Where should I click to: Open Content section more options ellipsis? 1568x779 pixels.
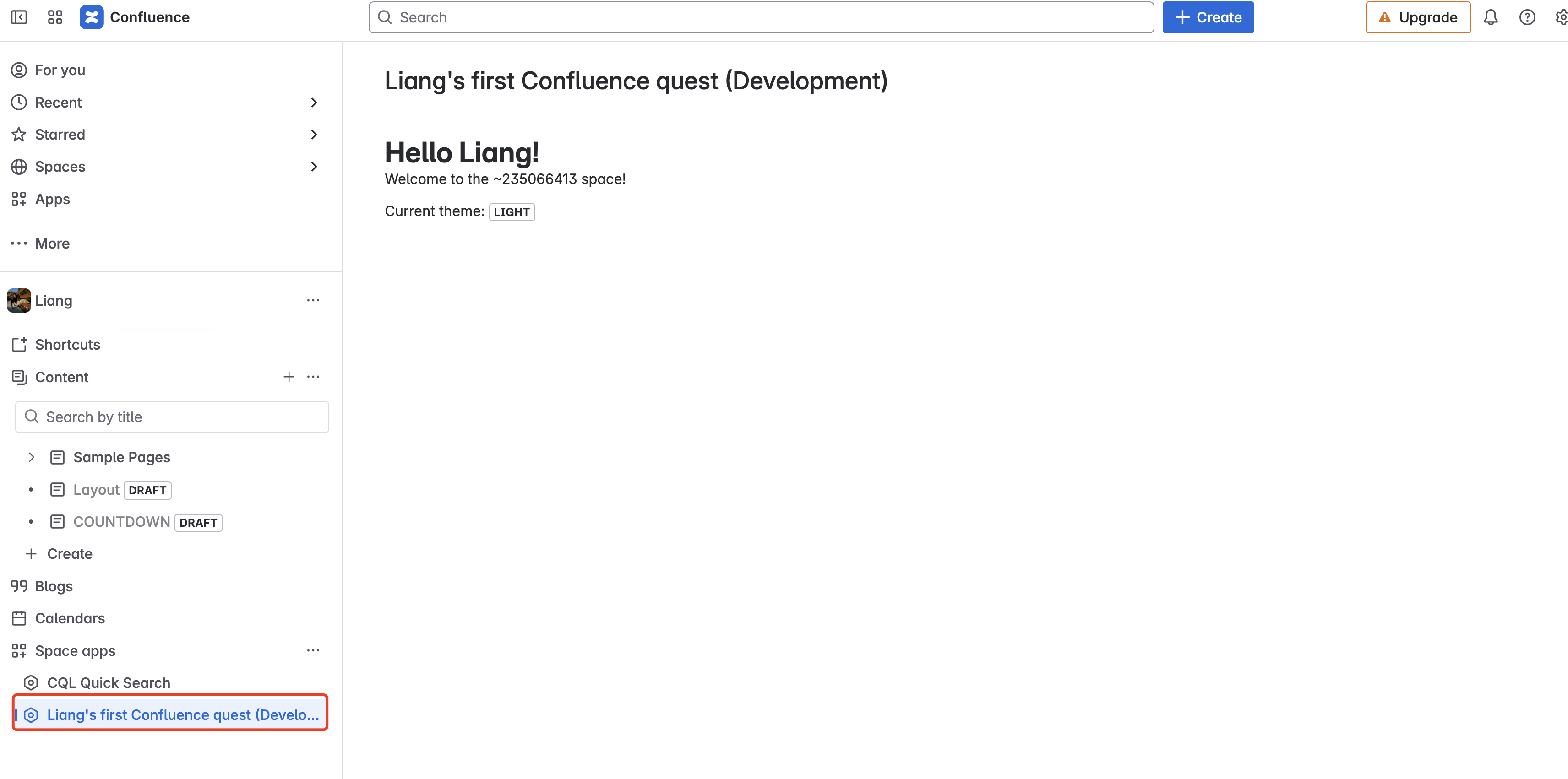[x=313, y=377]
